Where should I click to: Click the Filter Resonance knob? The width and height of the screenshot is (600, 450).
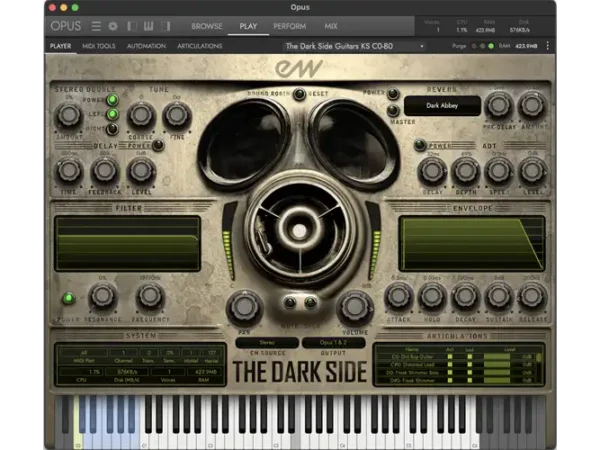pos(102,297)
